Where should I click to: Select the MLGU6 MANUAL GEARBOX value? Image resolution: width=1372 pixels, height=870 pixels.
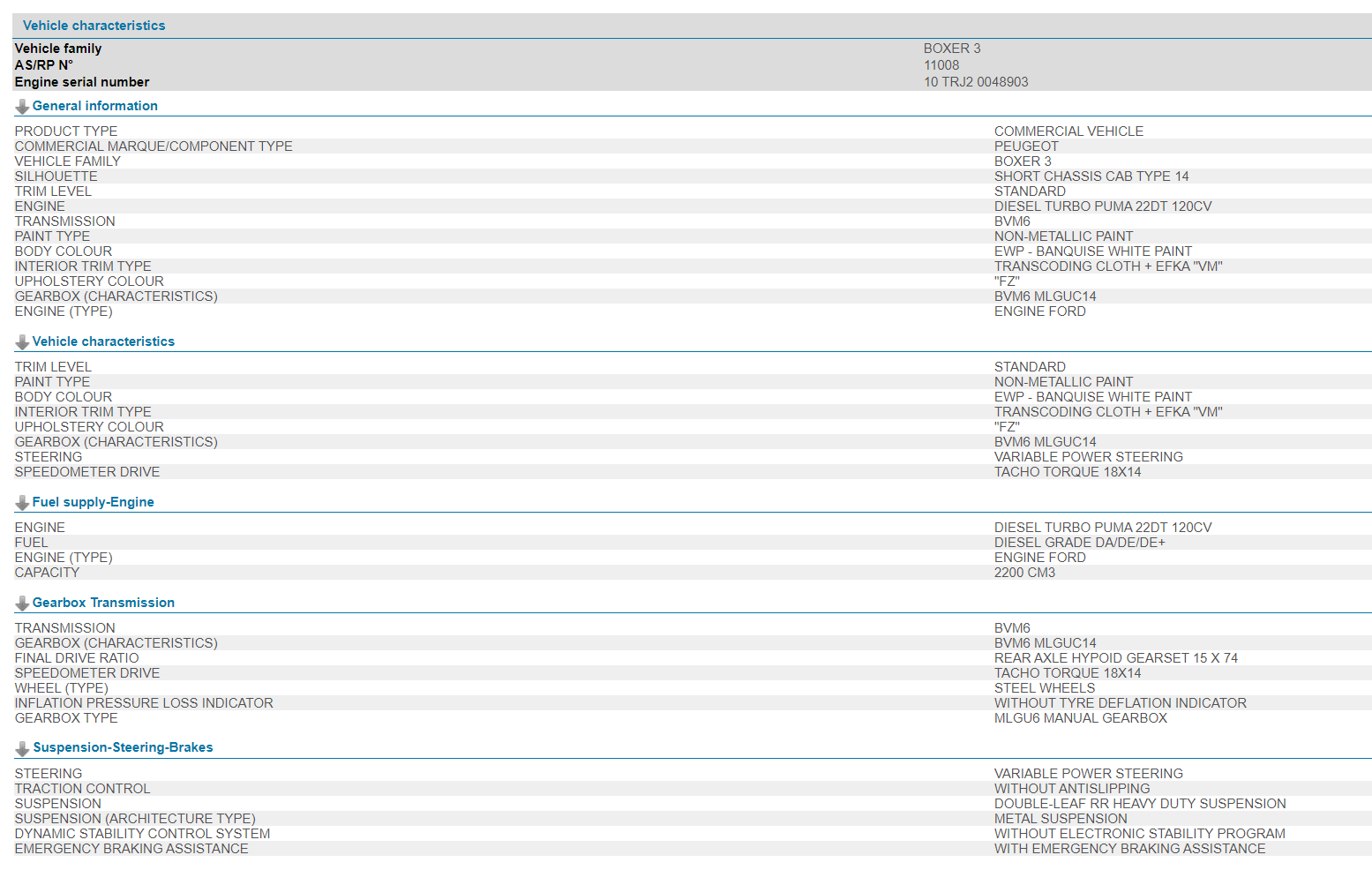[x=1081, y=718]
